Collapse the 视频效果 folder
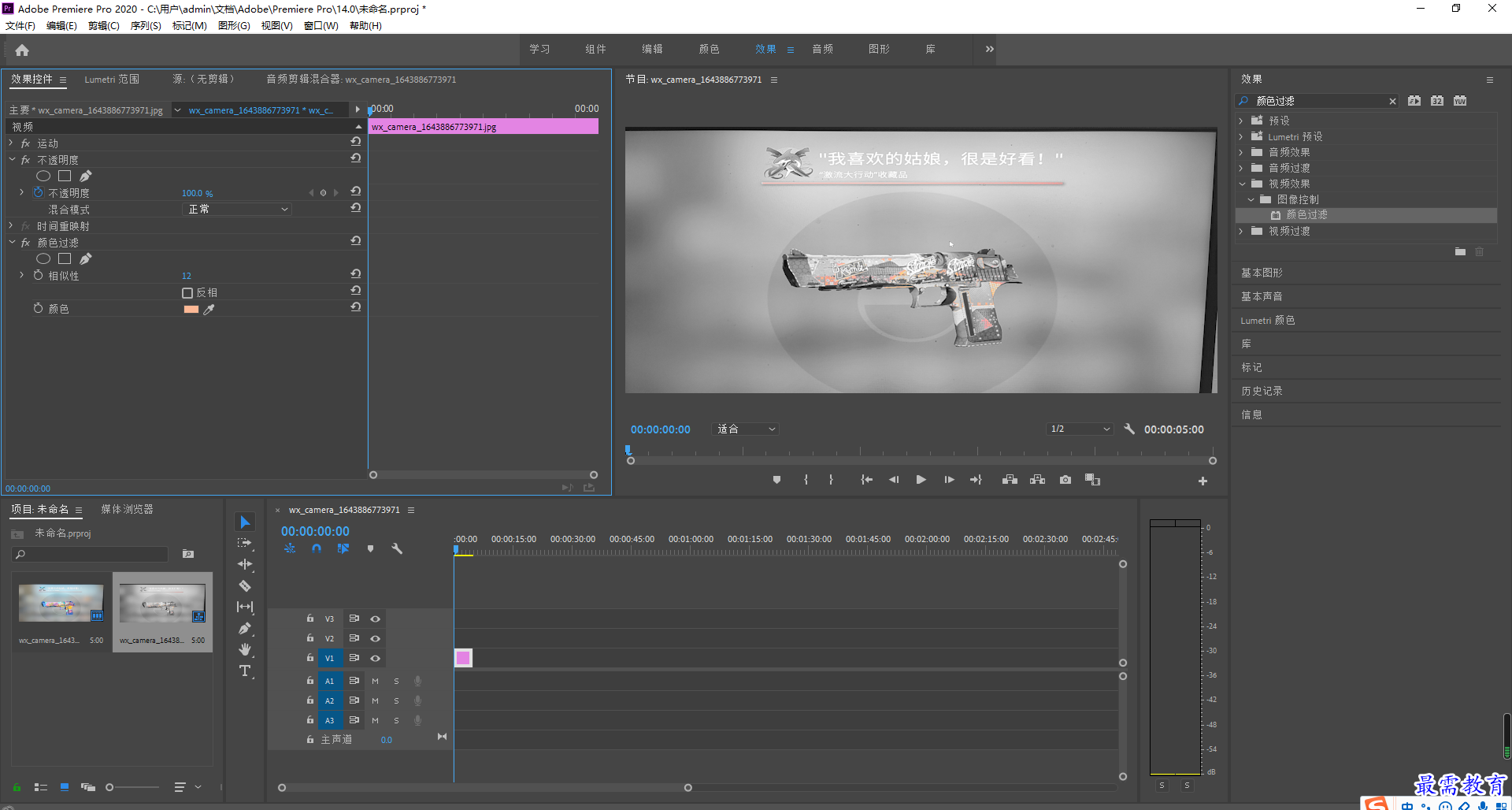Image resolution: width=1512 pixels, height=810 pixels. pos(1242,184)
